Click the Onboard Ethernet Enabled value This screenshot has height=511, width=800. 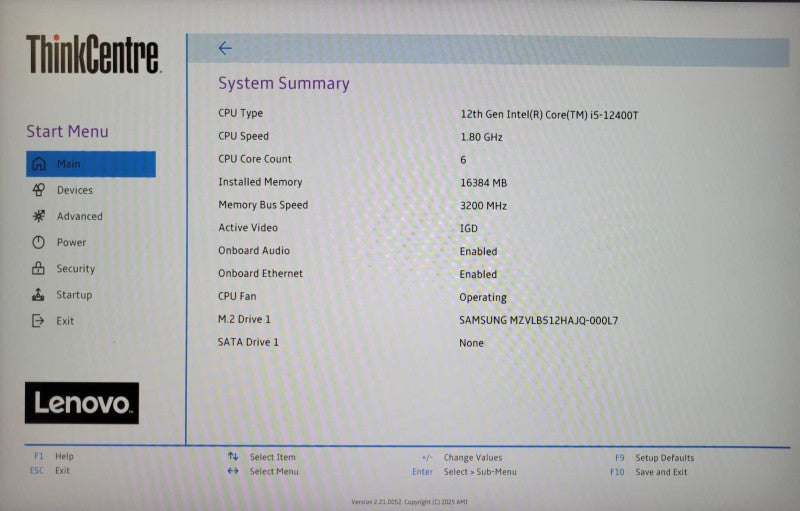point(478,274)
